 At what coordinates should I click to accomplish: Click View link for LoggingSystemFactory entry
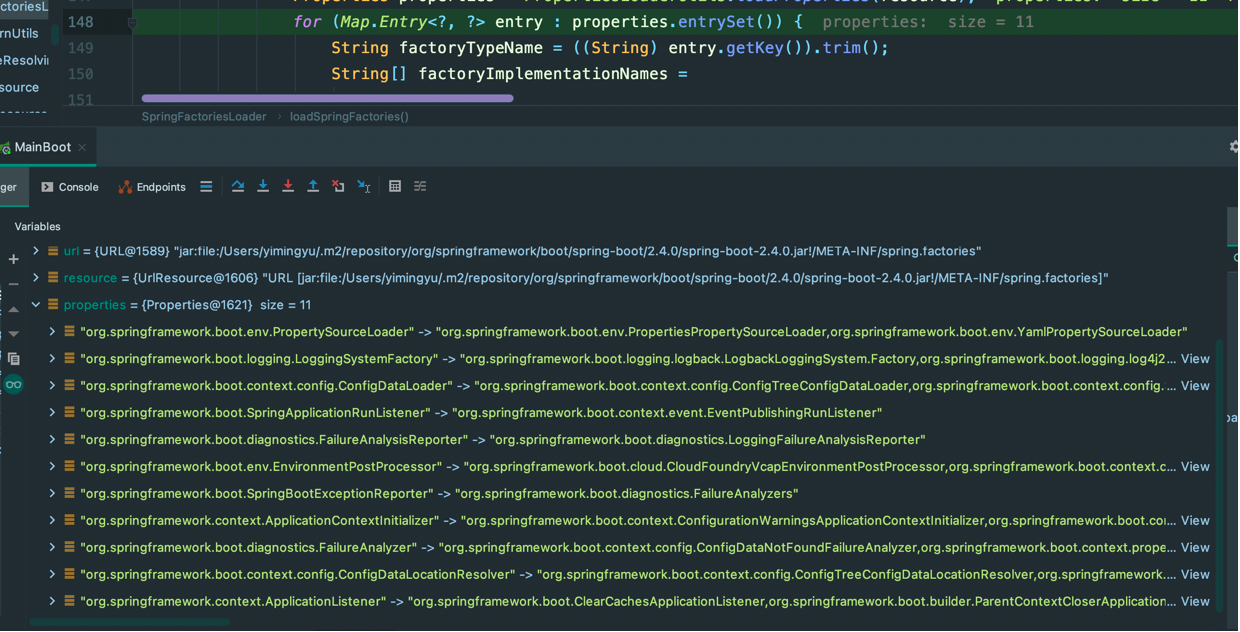point(1195,359)
